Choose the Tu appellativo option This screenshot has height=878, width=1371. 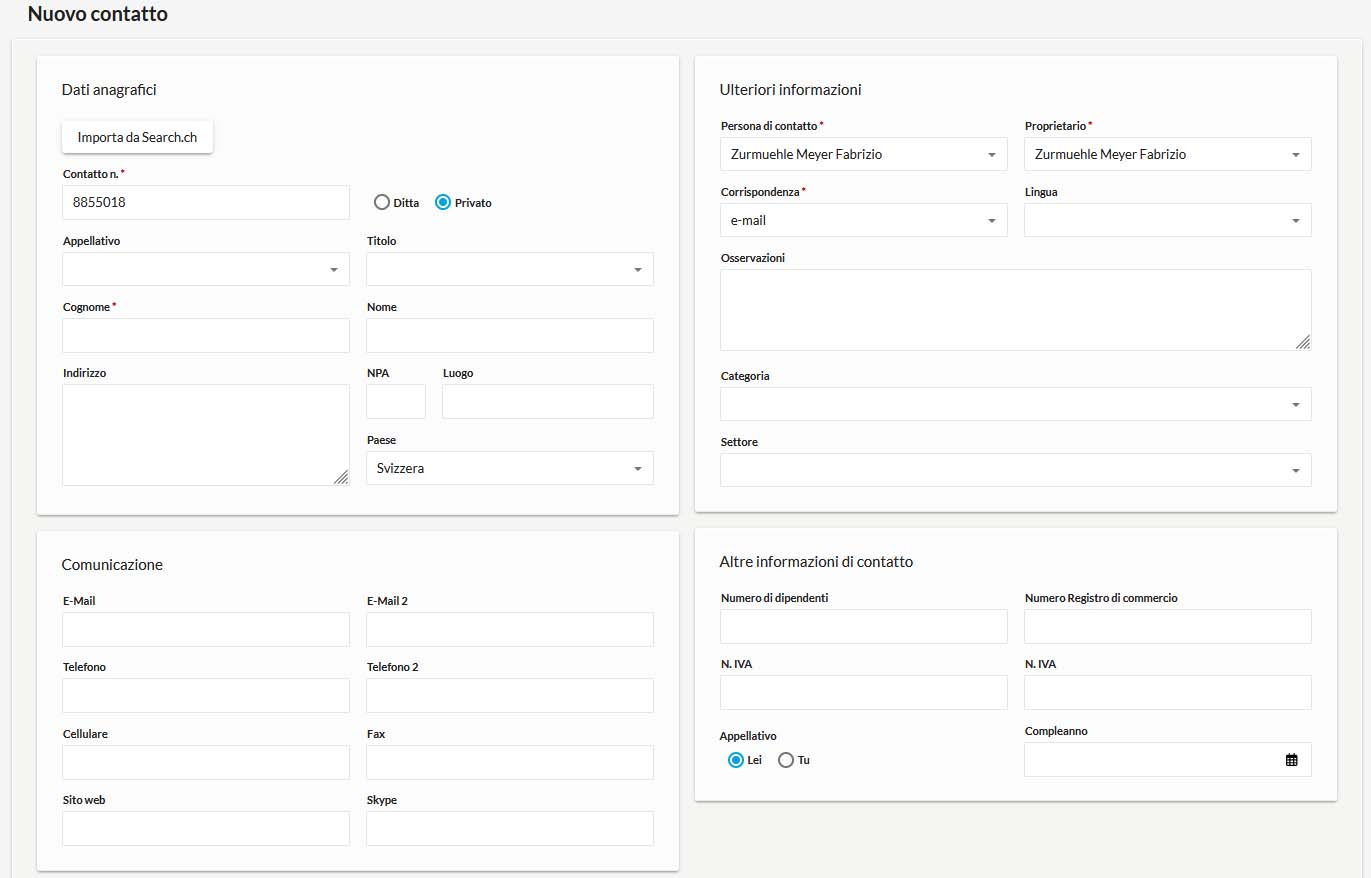786,760
